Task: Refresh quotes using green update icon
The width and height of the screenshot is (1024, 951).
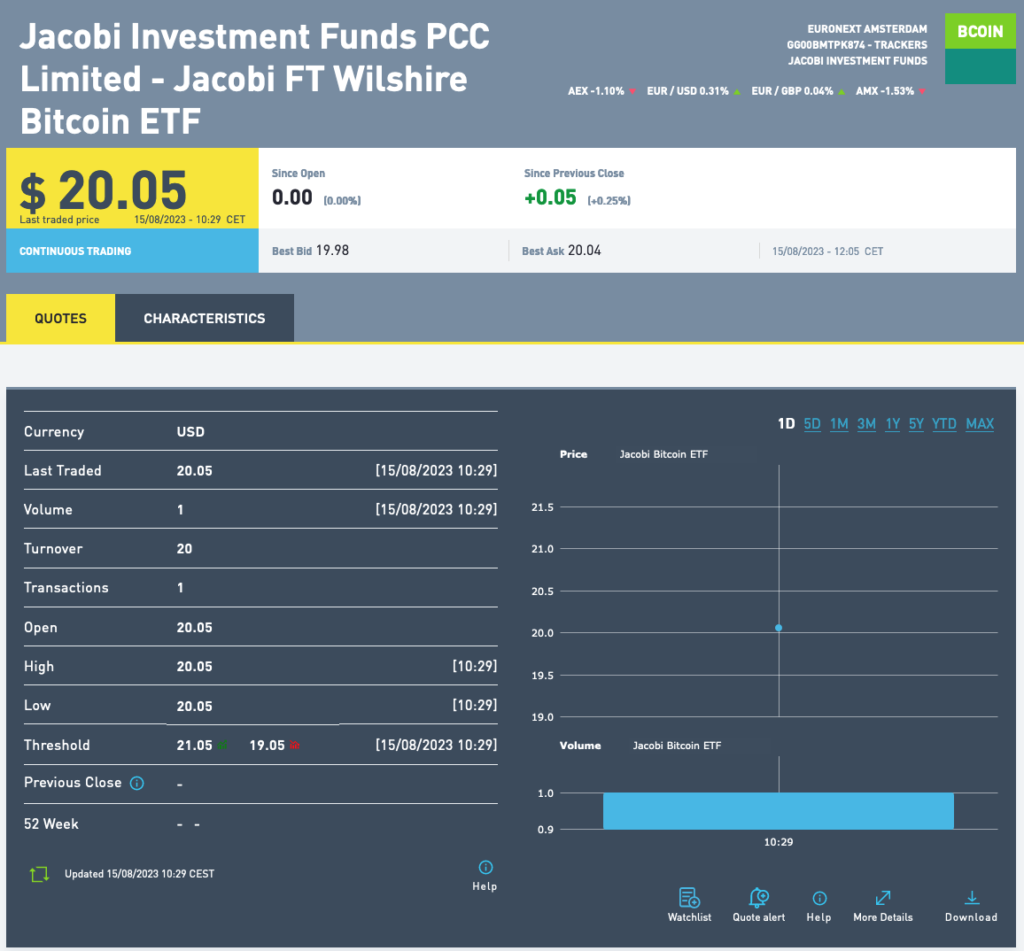Action: point(39,874)
